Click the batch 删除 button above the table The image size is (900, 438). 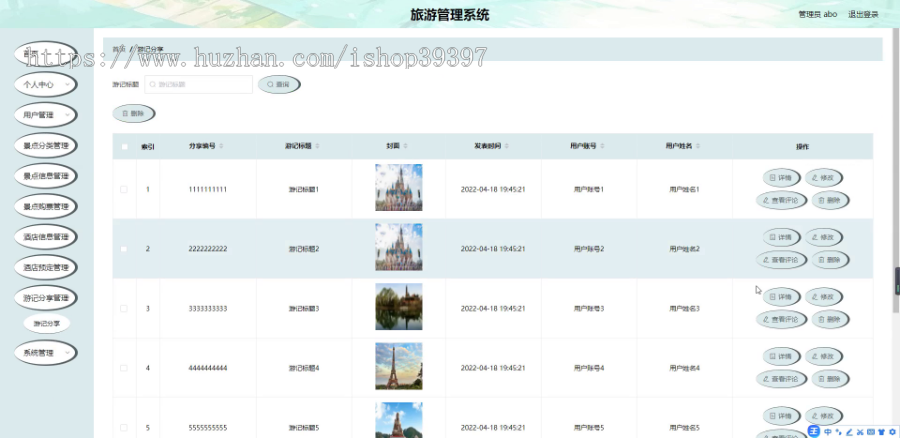point(134,114)
